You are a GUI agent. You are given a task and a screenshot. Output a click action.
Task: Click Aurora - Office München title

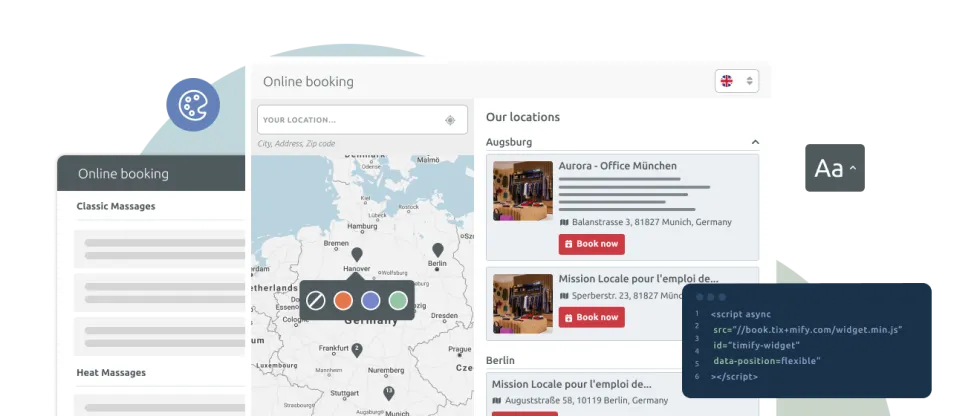[617, 166]
